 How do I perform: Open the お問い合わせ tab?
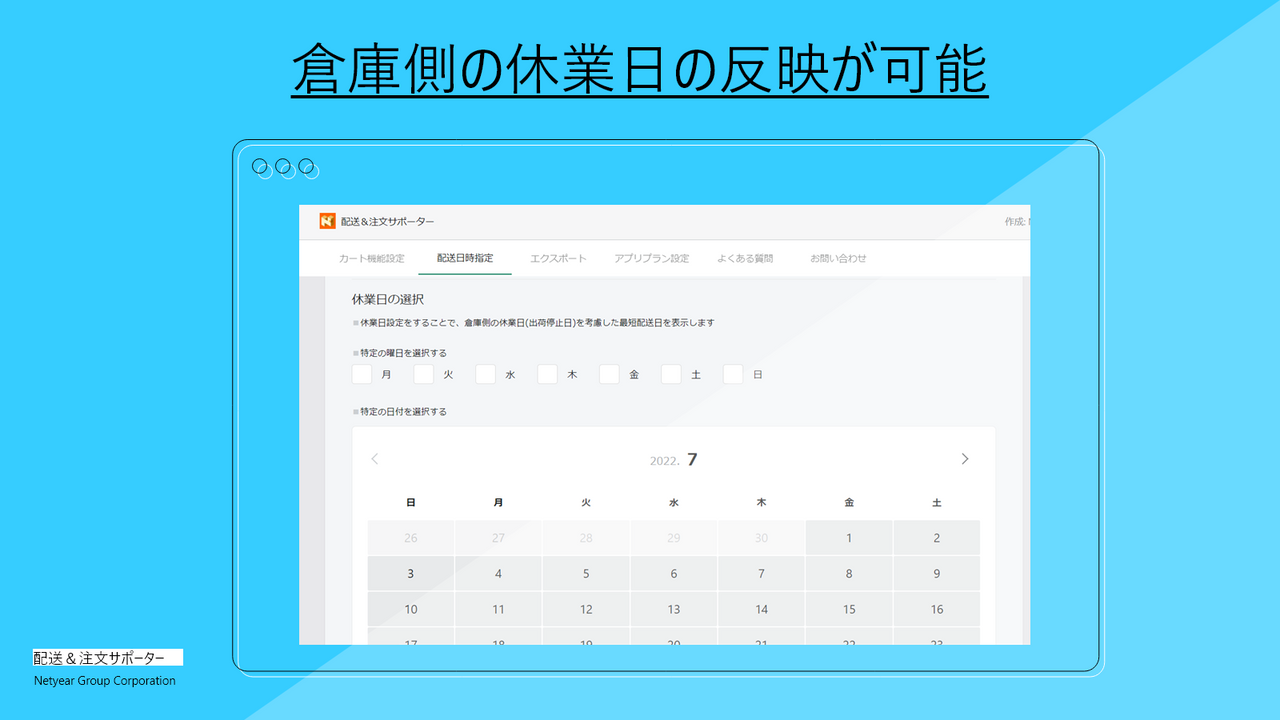pos(841,257)
